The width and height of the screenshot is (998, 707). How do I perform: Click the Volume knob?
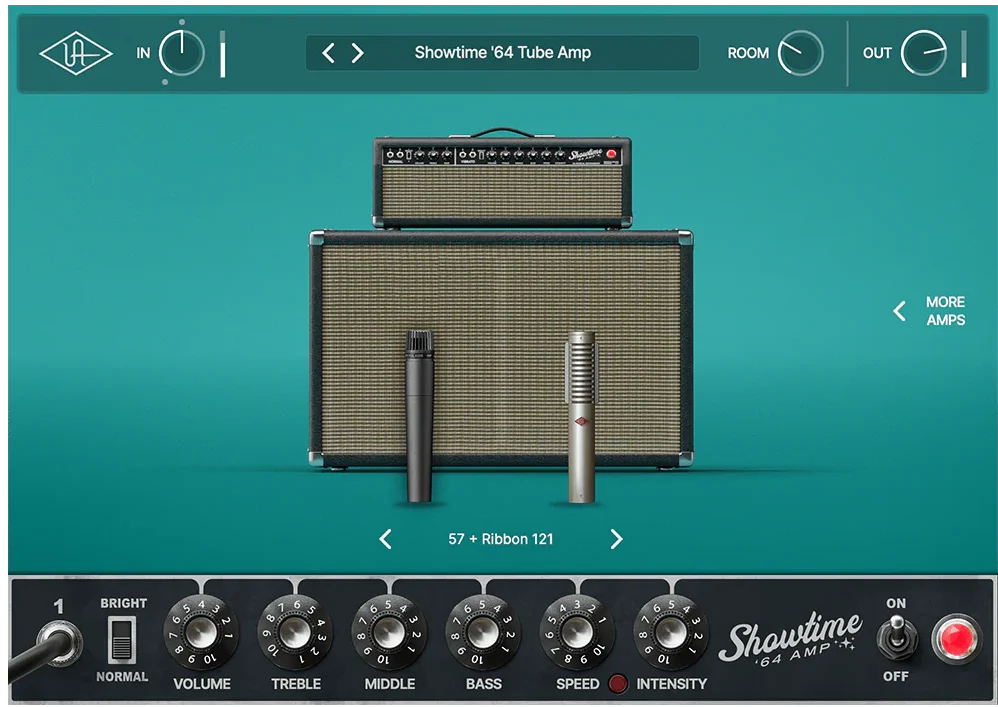(x=200, y=632)
